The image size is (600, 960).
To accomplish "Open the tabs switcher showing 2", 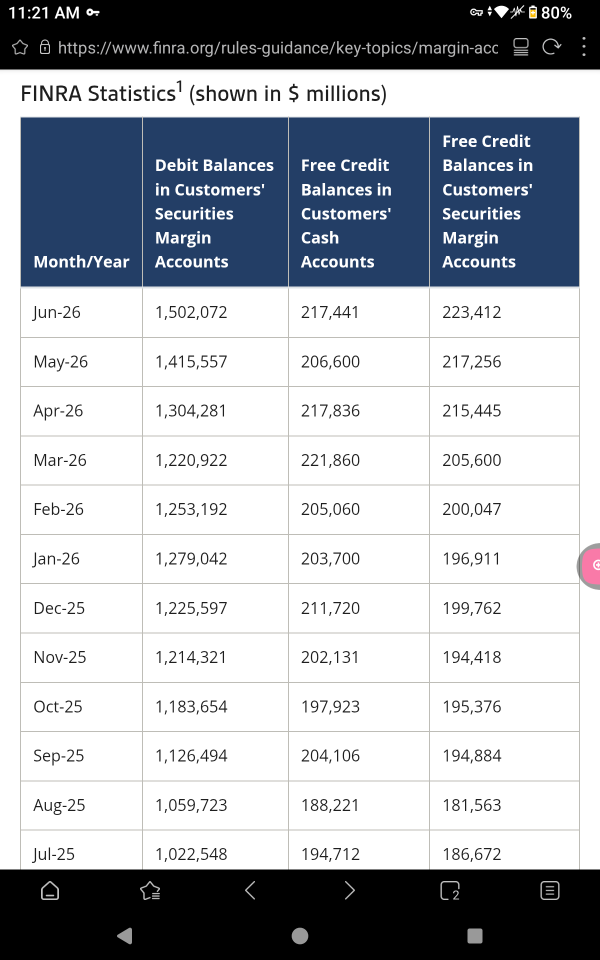I will 450,891.
